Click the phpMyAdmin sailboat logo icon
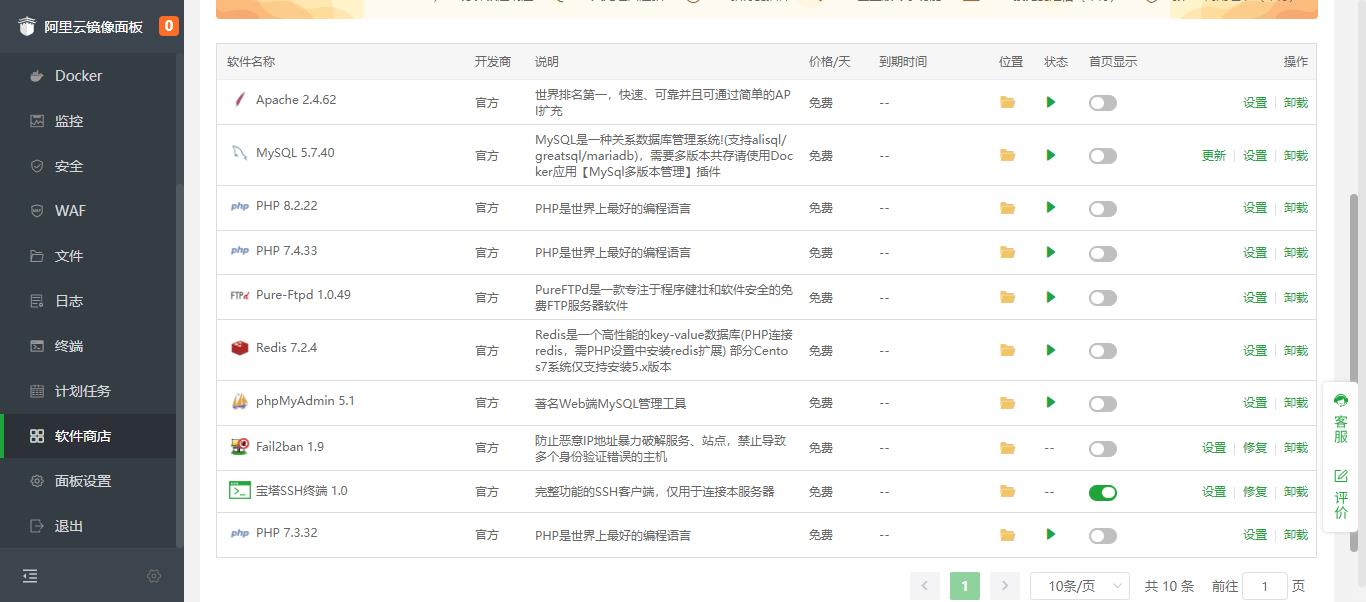This screenshot has width=1366, height=602. [239, 401]
